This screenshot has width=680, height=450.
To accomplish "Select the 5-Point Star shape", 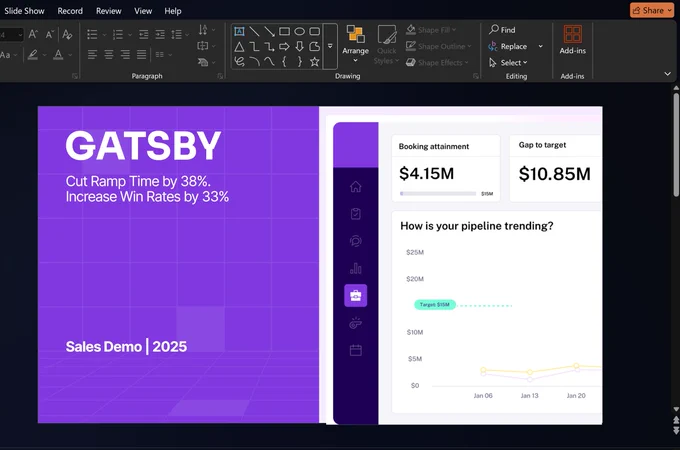I will (x=315, y=62).
